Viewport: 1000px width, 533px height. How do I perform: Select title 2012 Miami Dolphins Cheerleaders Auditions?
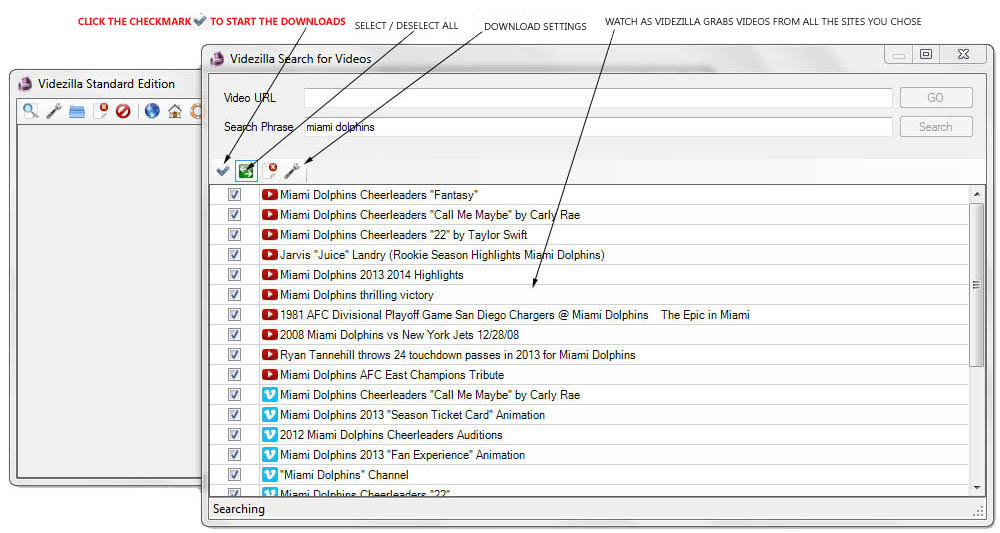pos(391,435)
